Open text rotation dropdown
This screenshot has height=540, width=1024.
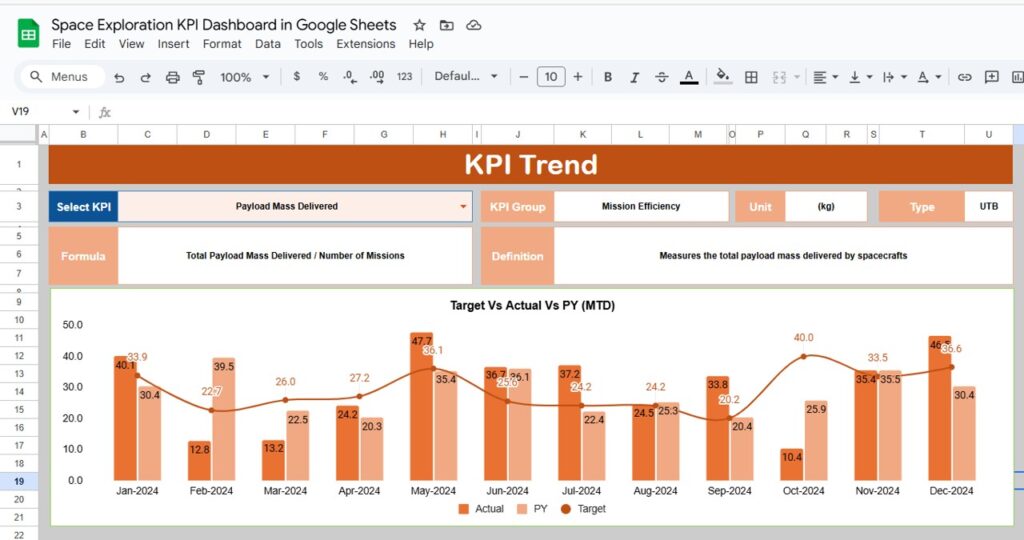[x=929, y=77]
